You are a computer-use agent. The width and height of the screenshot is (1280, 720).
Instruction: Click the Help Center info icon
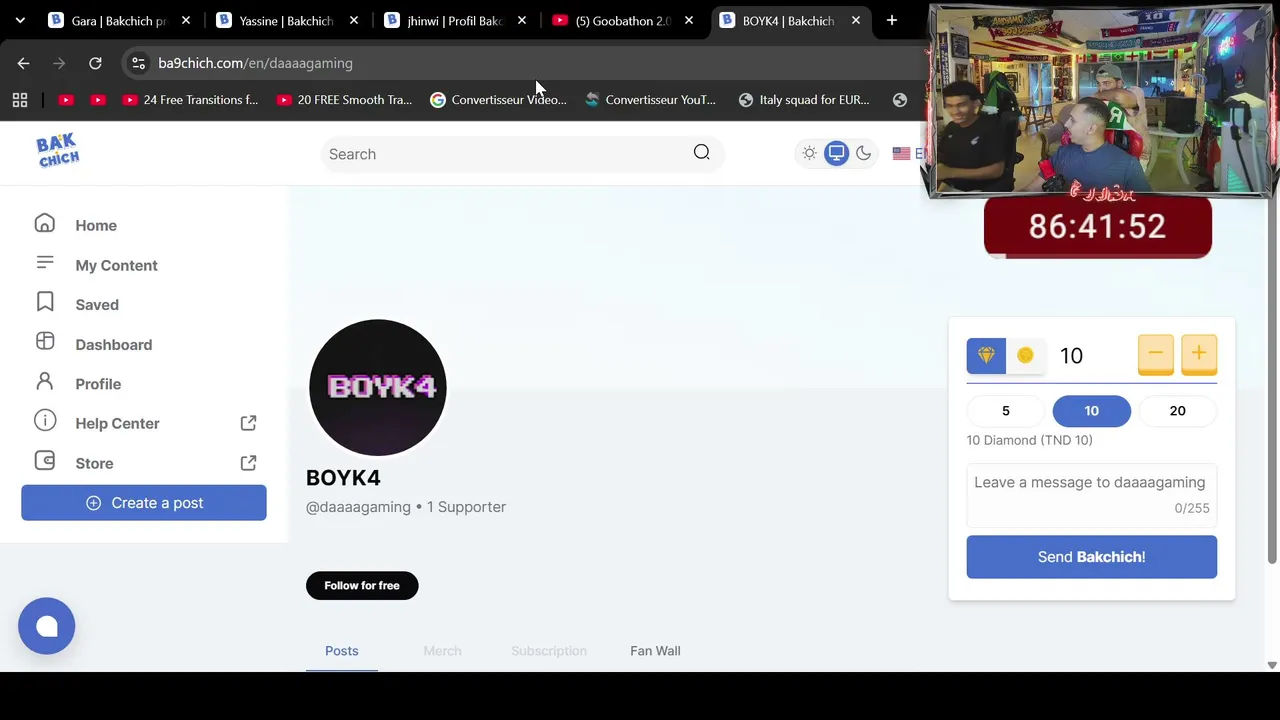coord(45,421)
